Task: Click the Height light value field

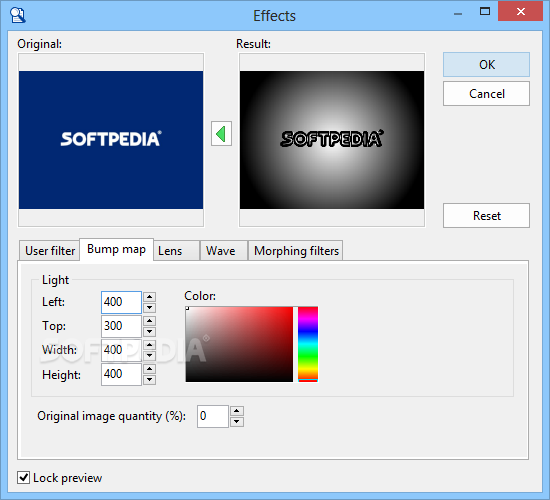Action: pyautogui.click(x=121, y=374)
